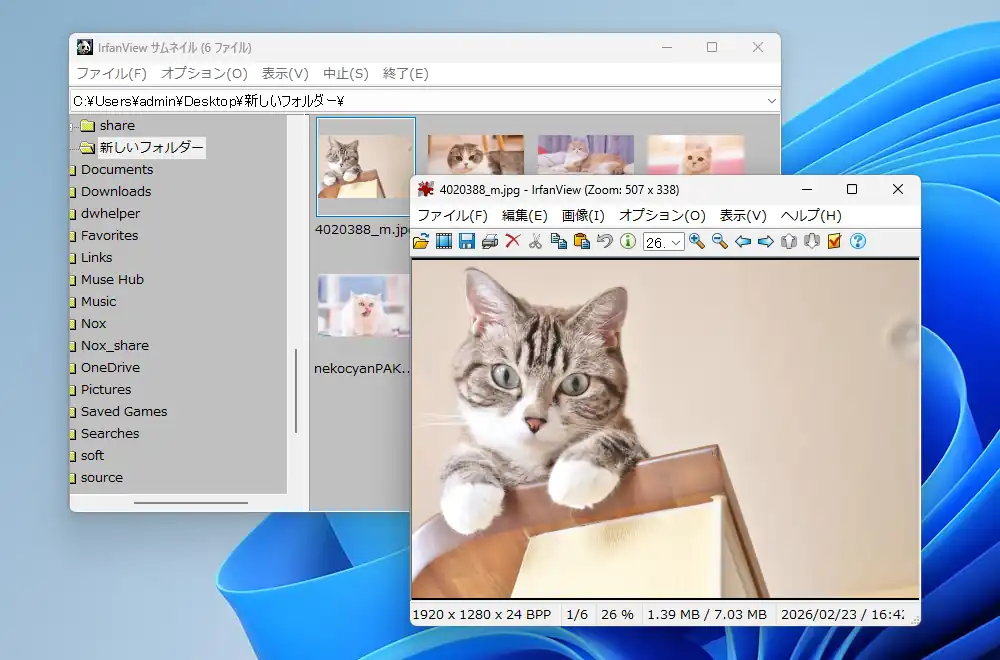The height and width of the screenshot is (660, 1000).
Task: Expand the share folder tree node
Action: [73, 126]
